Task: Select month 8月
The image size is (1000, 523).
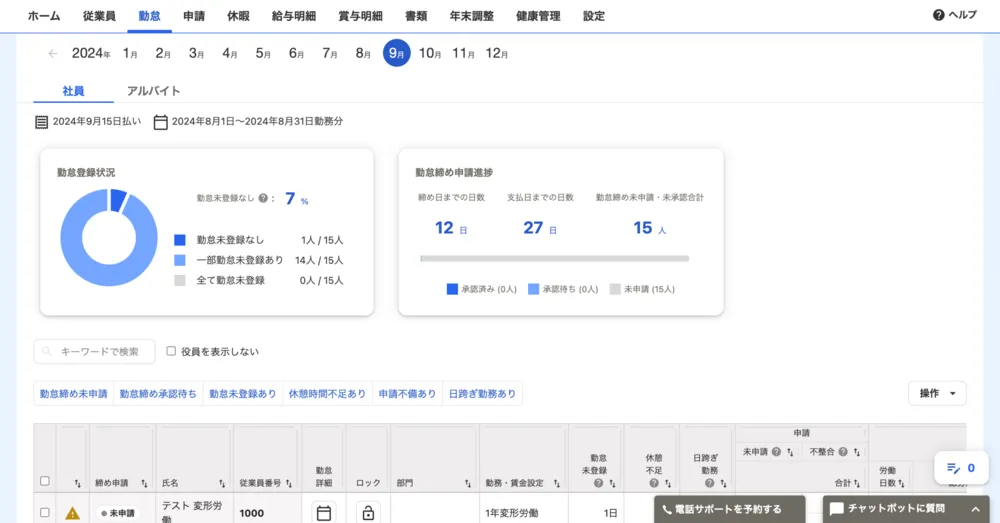Action: pos(363,54)
